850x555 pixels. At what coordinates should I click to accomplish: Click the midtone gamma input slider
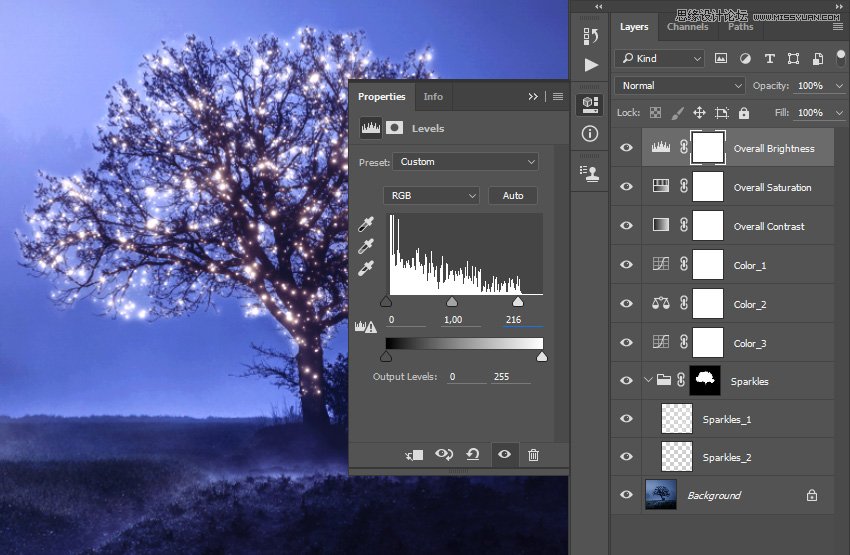tap(451, 301)
